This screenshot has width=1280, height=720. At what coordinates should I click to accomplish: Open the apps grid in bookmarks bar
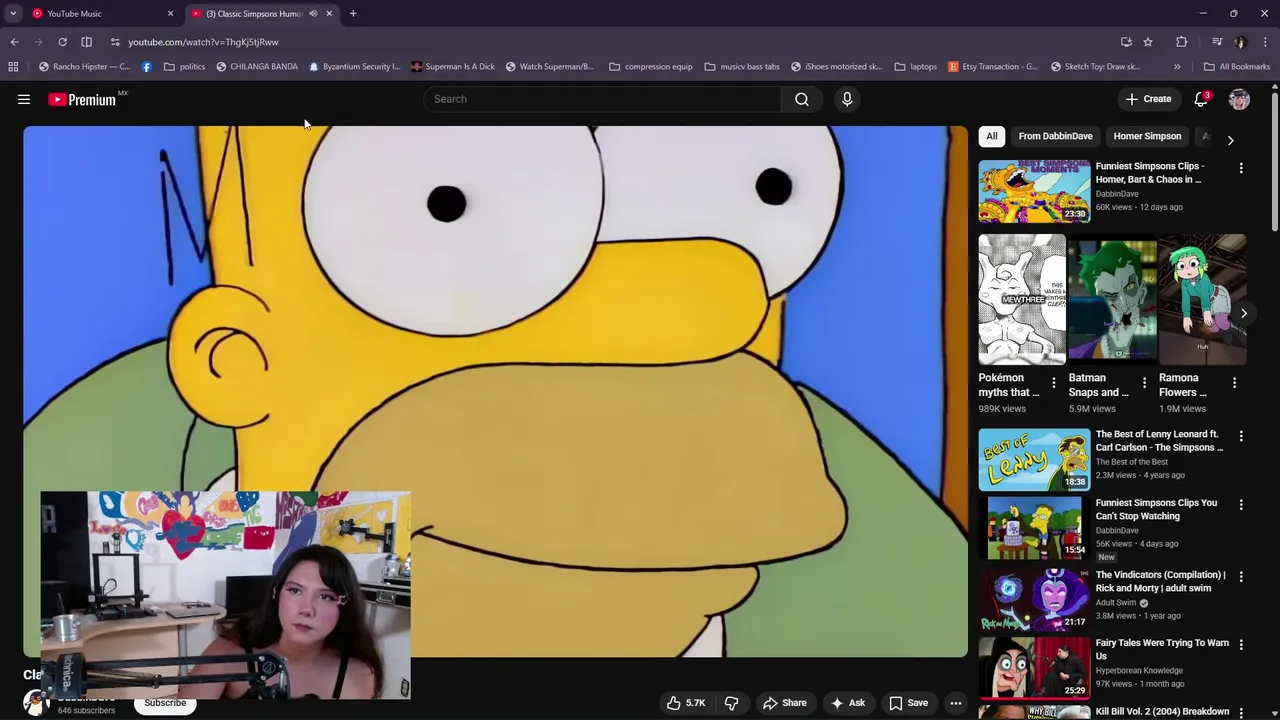13,67
